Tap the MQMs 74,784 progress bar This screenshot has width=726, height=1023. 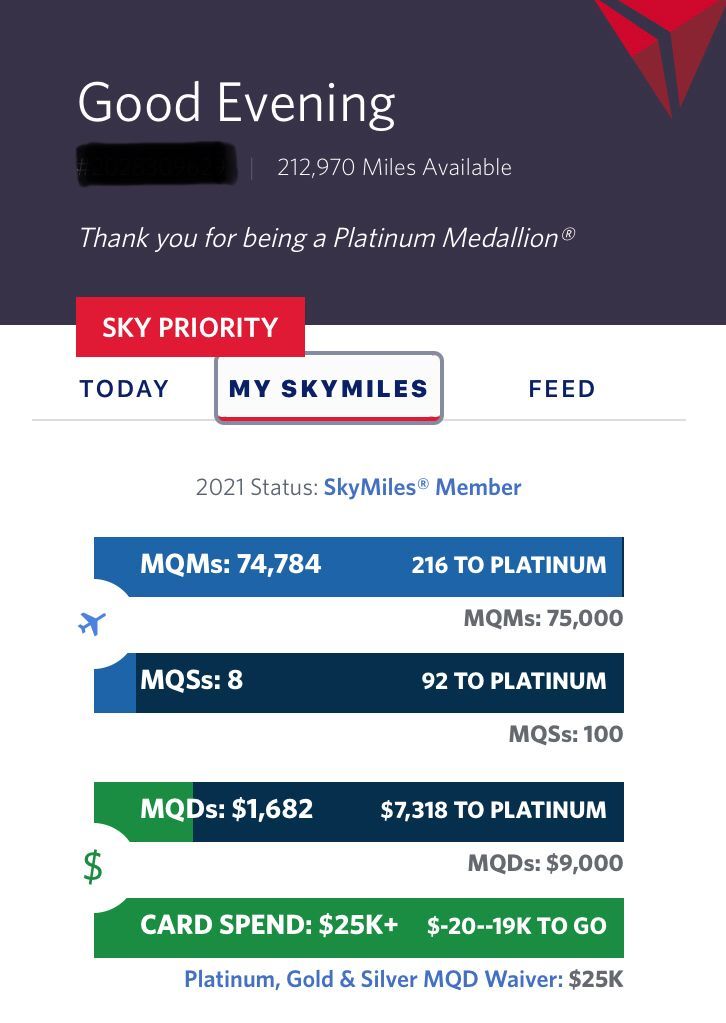coord(358,565)
